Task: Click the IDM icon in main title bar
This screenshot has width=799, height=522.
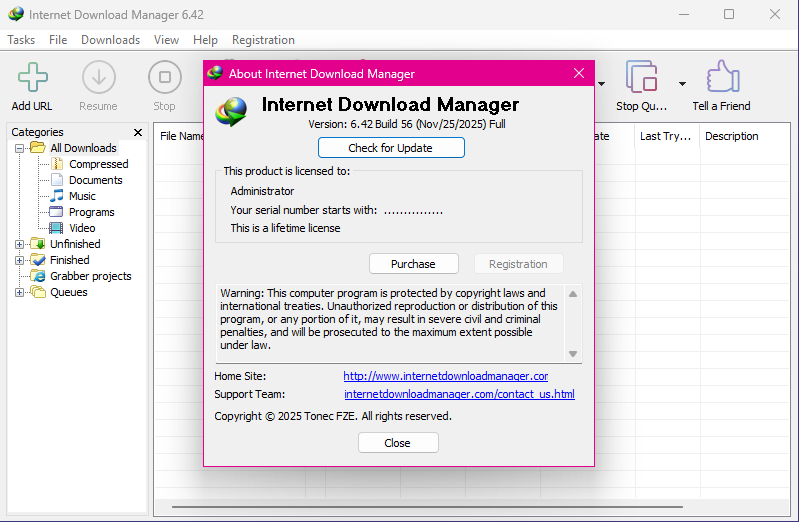Action: tap(16, 14)
